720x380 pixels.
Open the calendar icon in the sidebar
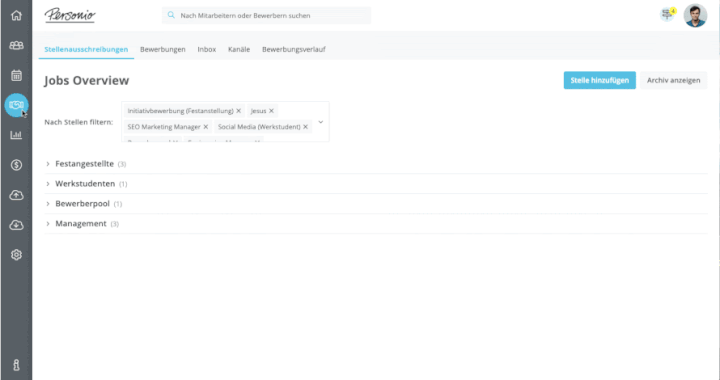click(x=16, y=75)
